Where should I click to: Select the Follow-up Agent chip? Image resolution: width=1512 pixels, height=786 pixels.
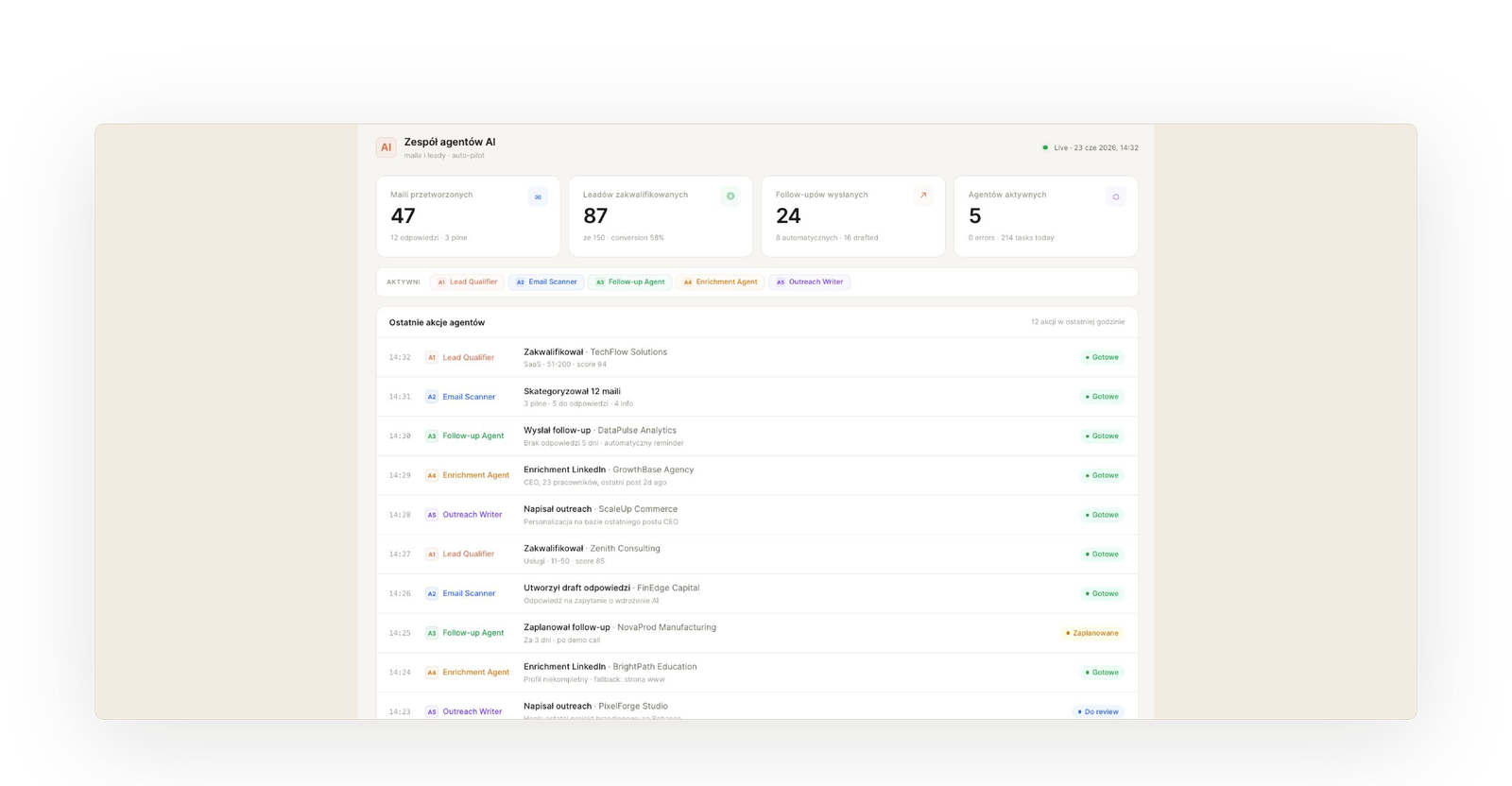[x=629, y=282]
